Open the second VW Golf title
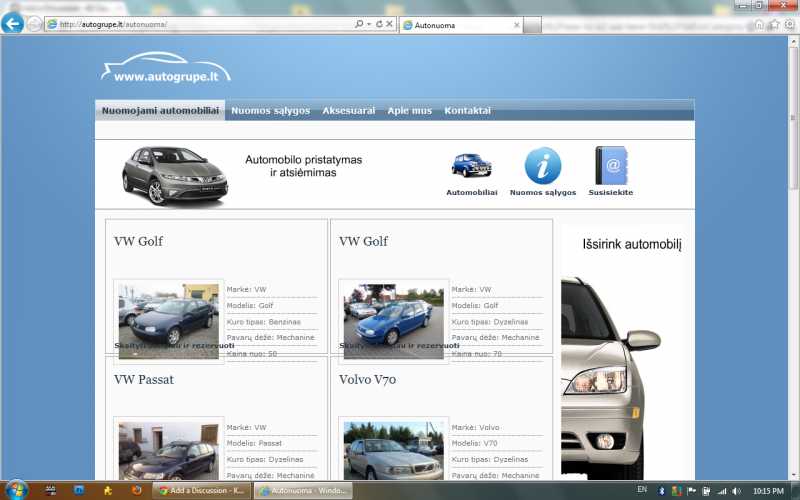Viewport: 800px width, 500px height. [363, 241]
